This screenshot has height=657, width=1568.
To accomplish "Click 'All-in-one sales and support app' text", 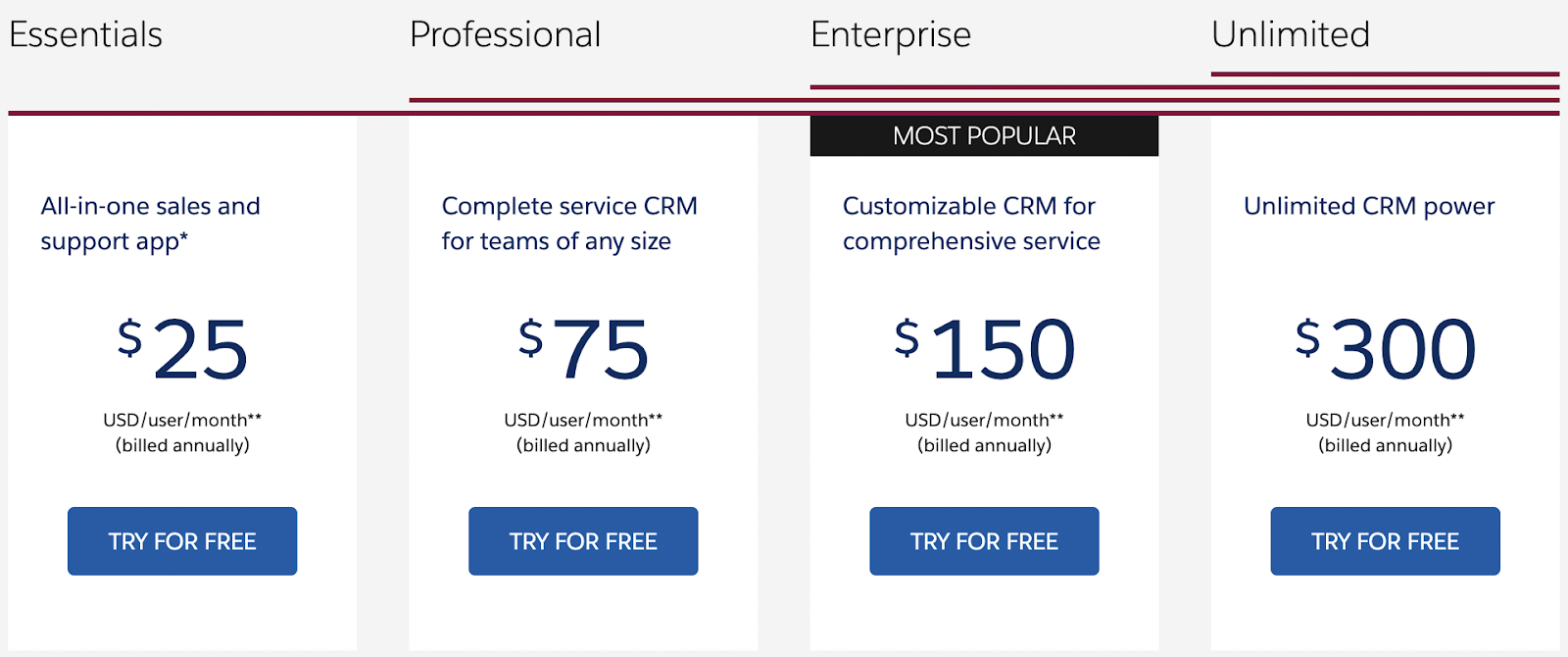I will [150, 224].
